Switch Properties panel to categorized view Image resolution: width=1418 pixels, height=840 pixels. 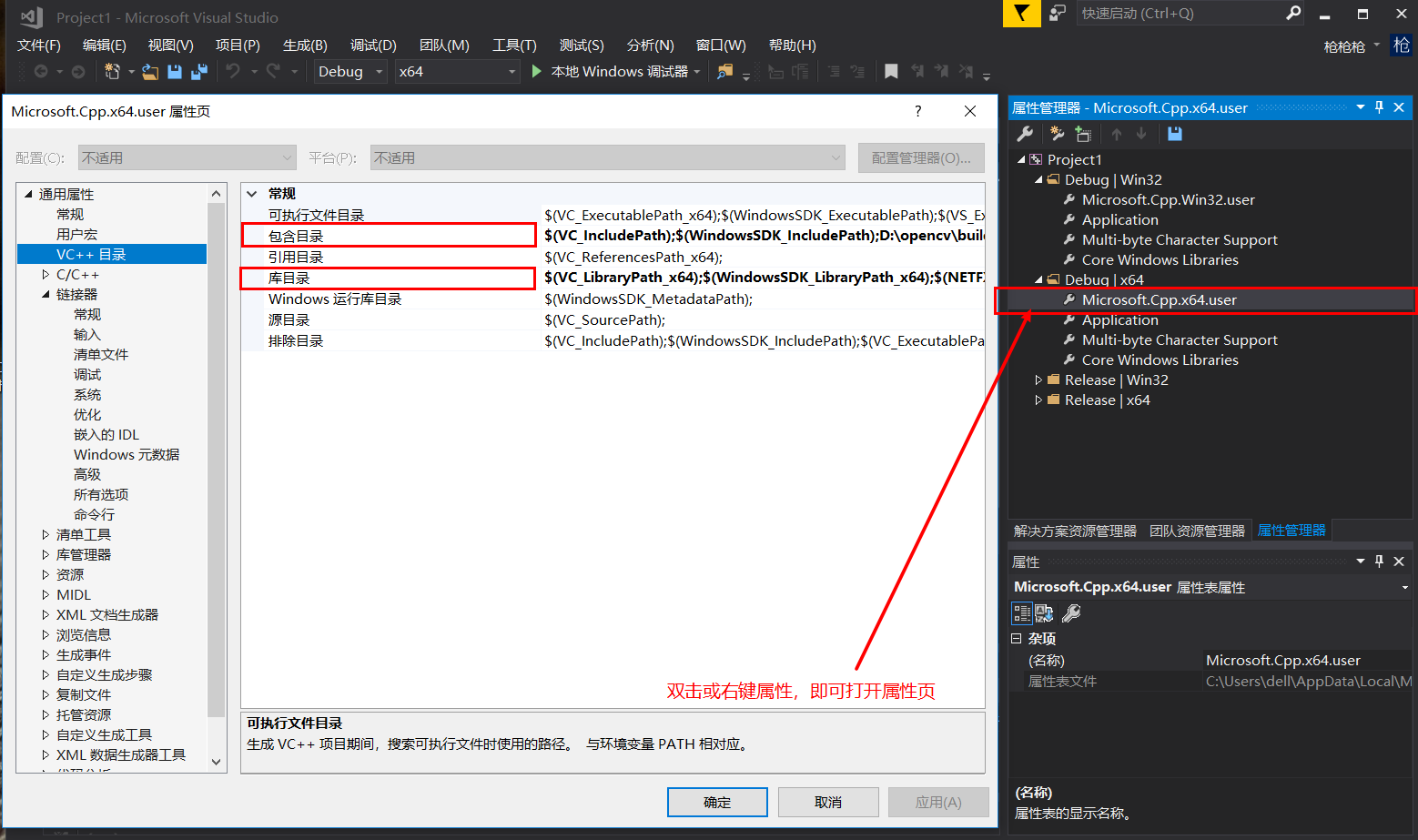point(1022,612)
